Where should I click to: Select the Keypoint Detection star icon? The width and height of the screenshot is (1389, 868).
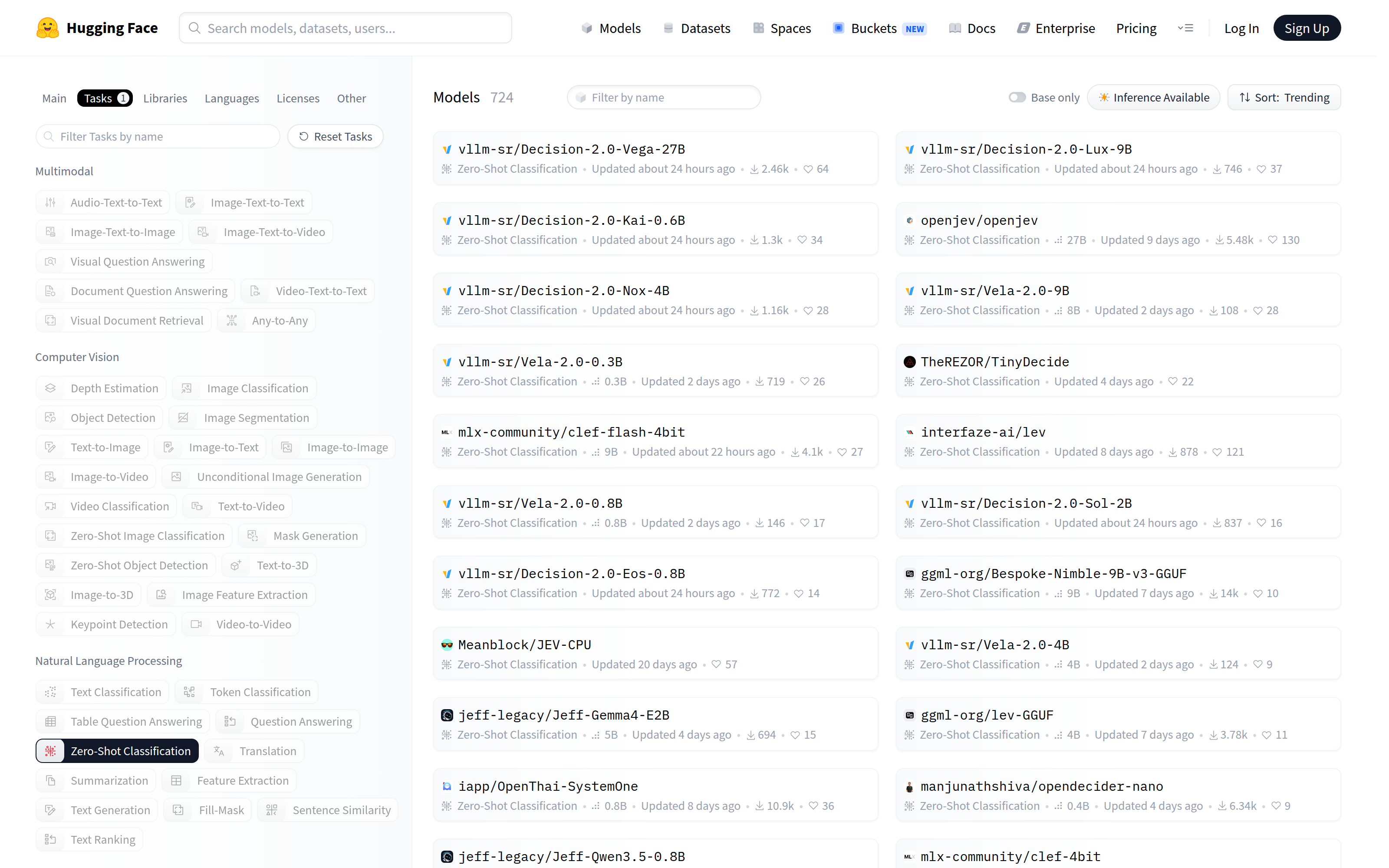[50, 624]
